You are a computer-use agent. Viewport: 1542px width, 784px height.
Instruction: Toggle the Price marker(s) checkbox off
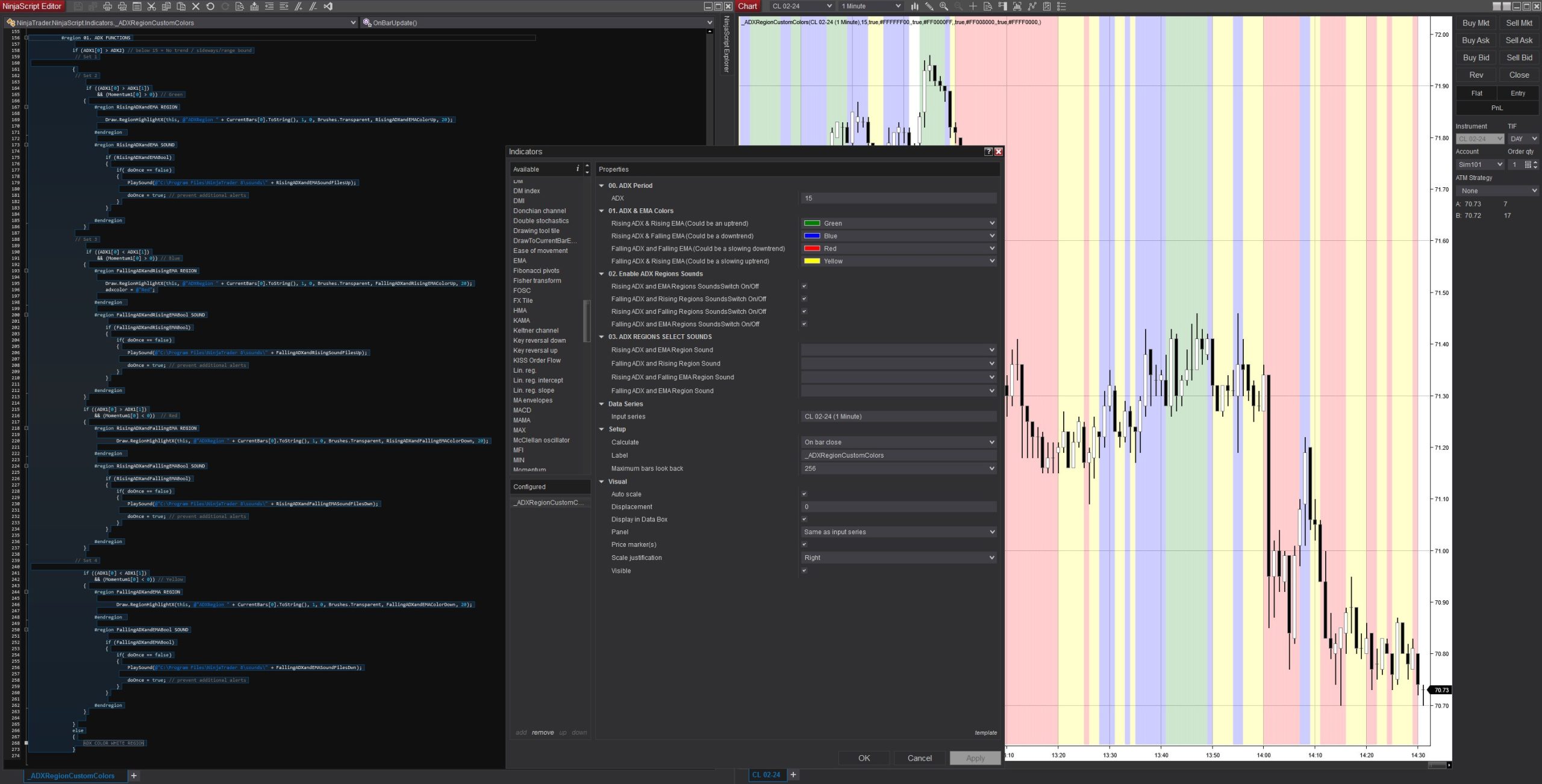(x=804, y=544)
